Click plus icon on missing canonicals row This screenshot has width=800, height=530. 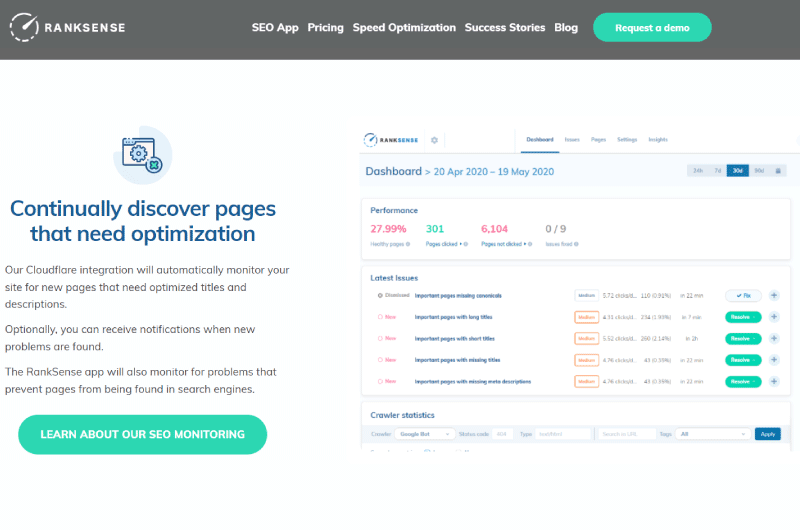coord(774,295)
